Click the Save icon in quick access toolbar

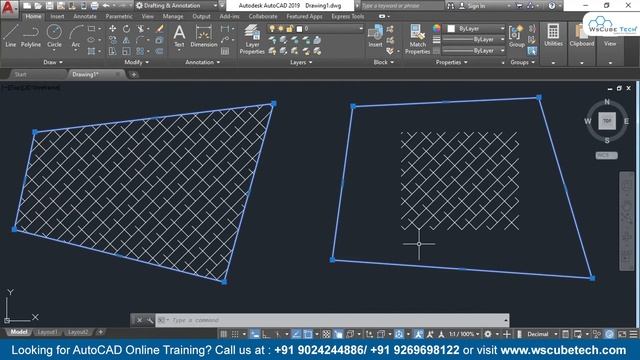(x=49, y=6)
